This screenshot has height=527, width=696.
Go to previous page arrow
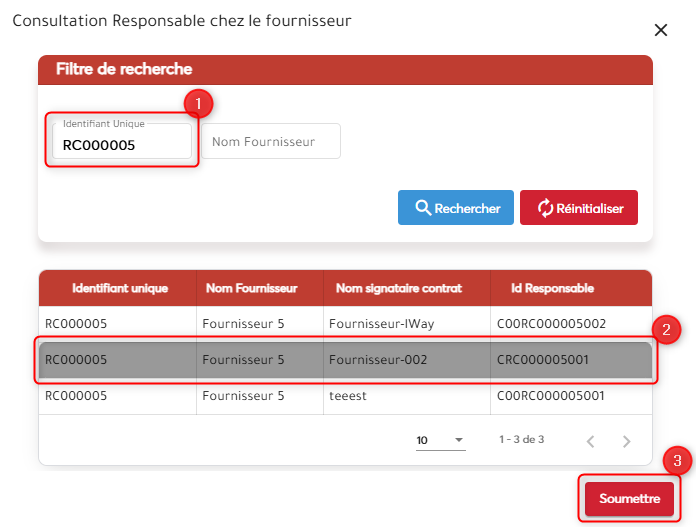tap(590, 440)
